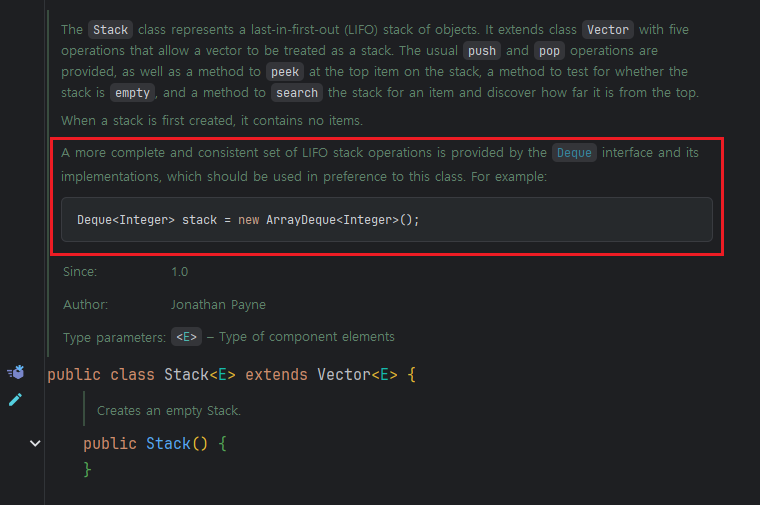
Task: Click the <E> type parameter tag in the docs
Action: (x=185, y=337)
